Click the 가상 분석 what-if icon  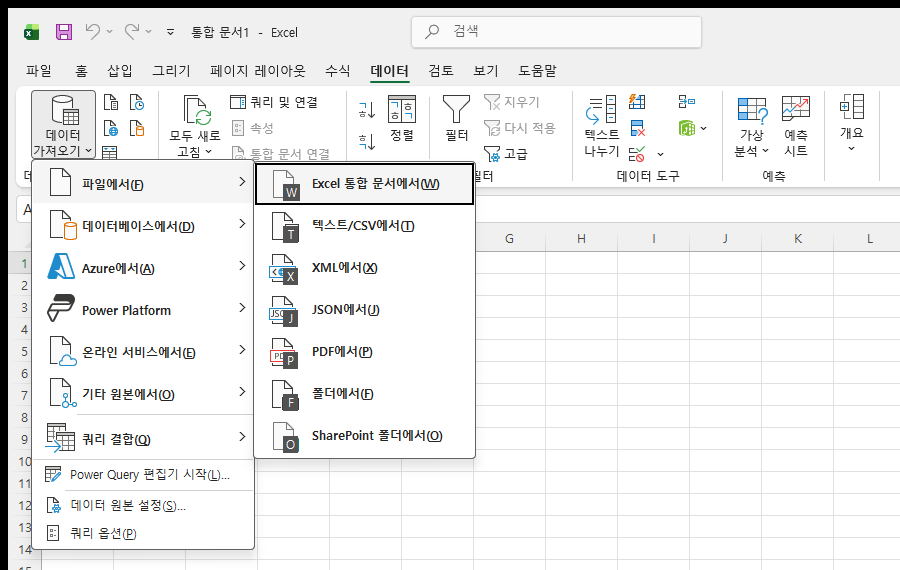click(x=752, y=110)
